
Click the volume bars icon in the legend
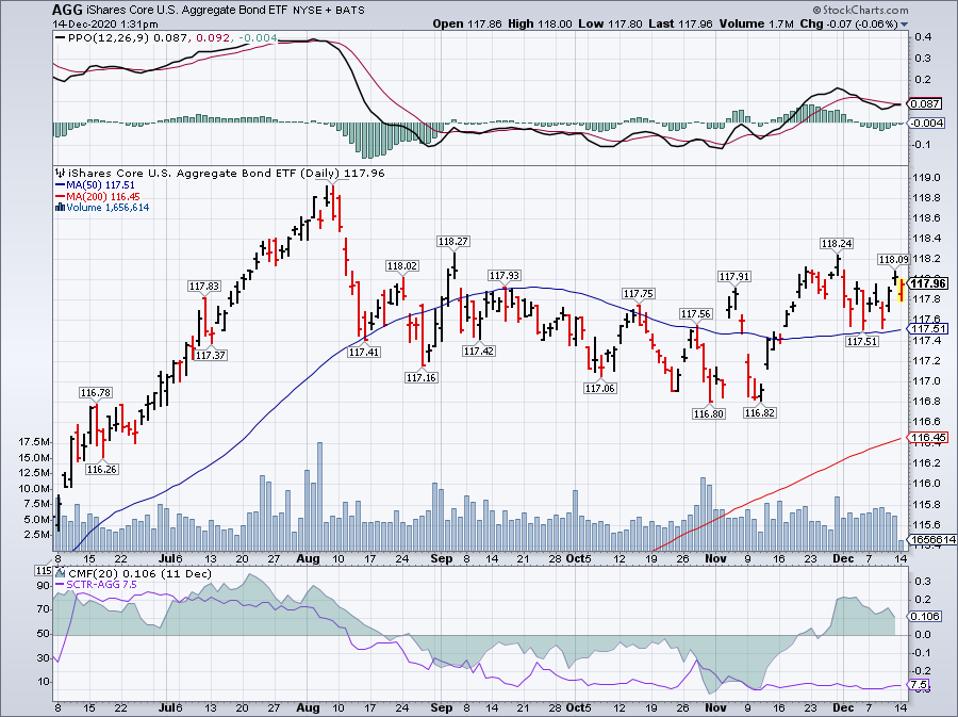point(60,208)
